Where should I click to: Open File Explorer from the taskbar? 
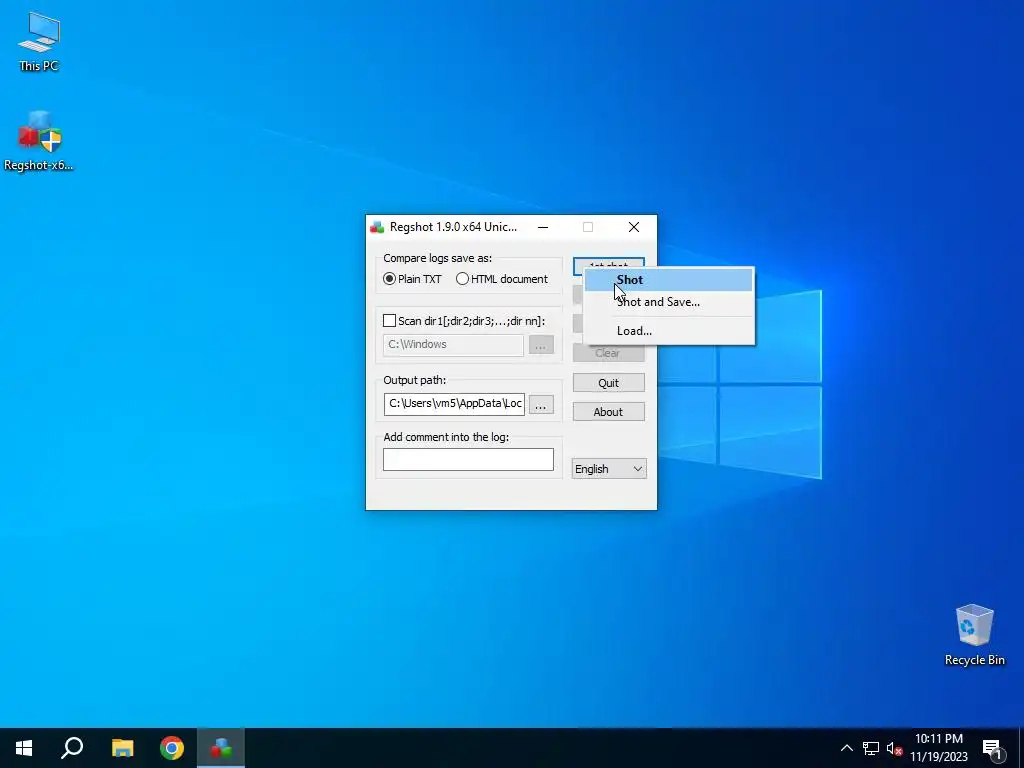tap(122, 748)
